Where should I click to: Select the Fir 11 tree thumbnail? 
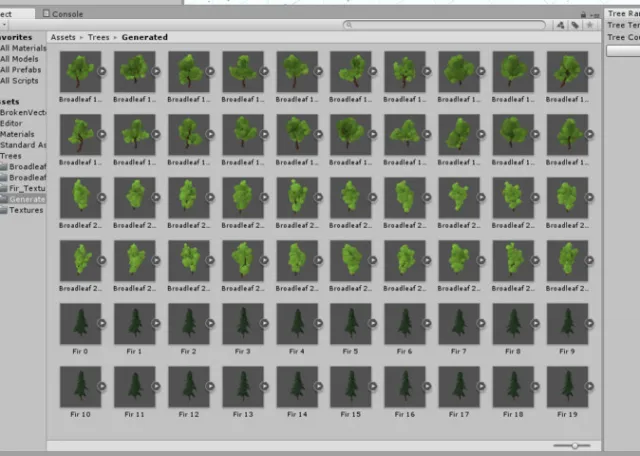135,387
